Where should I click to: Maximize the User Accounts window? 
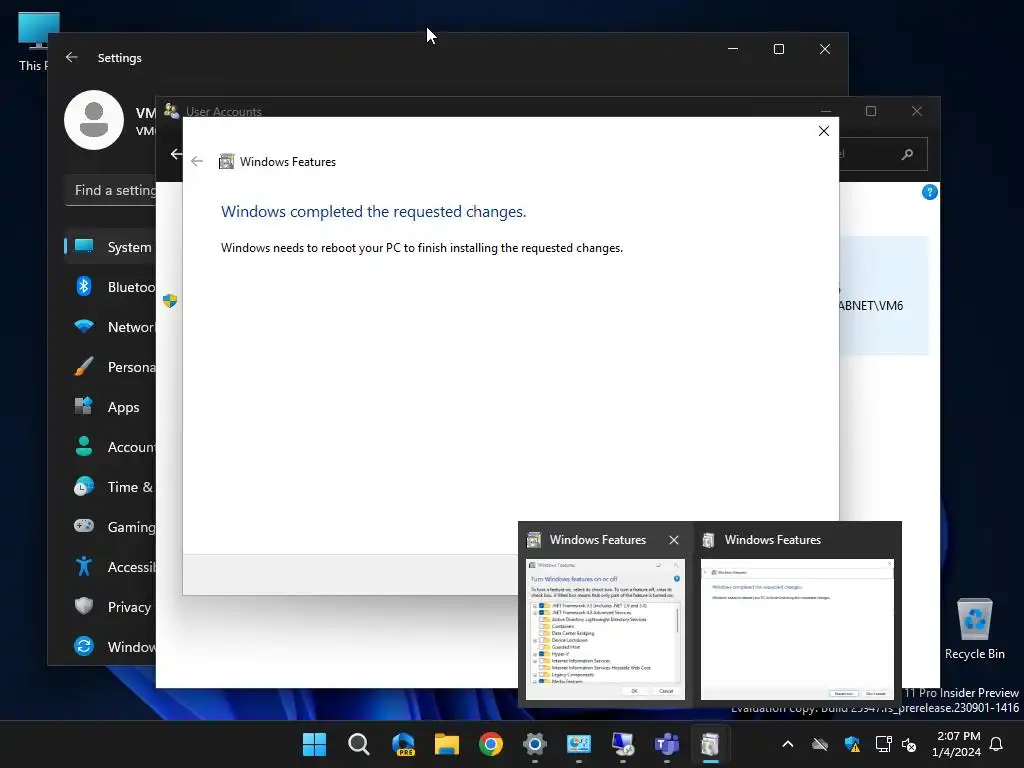pyautogui.click(x=871, y=111)
